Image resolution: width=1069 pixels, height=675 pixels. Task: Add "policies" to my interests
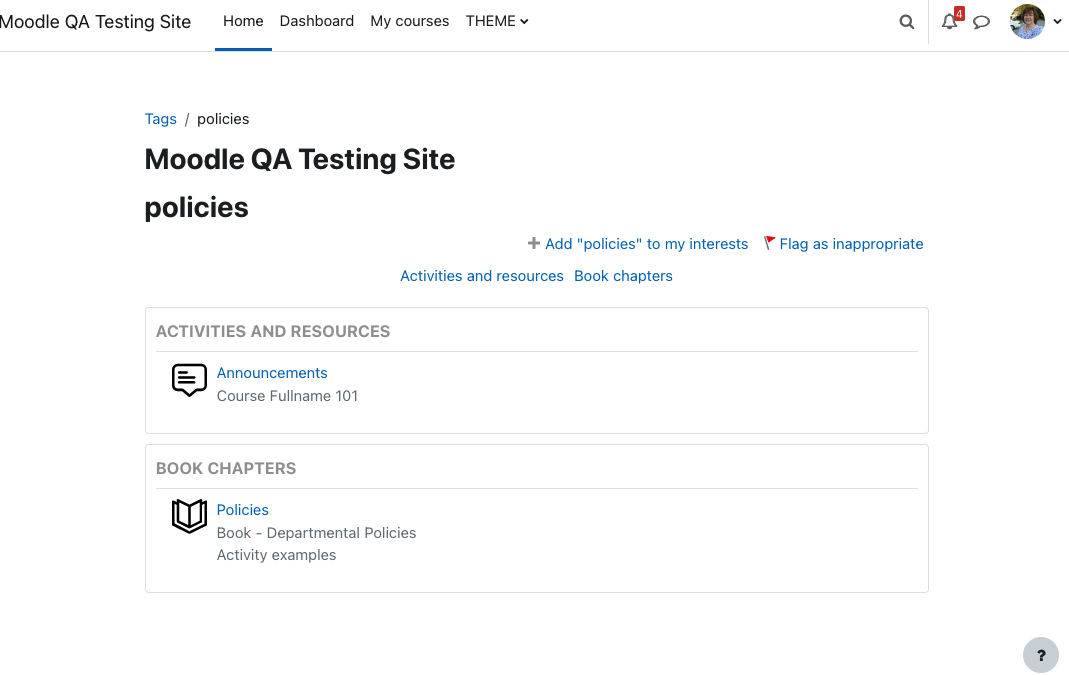tap(646, 244)
